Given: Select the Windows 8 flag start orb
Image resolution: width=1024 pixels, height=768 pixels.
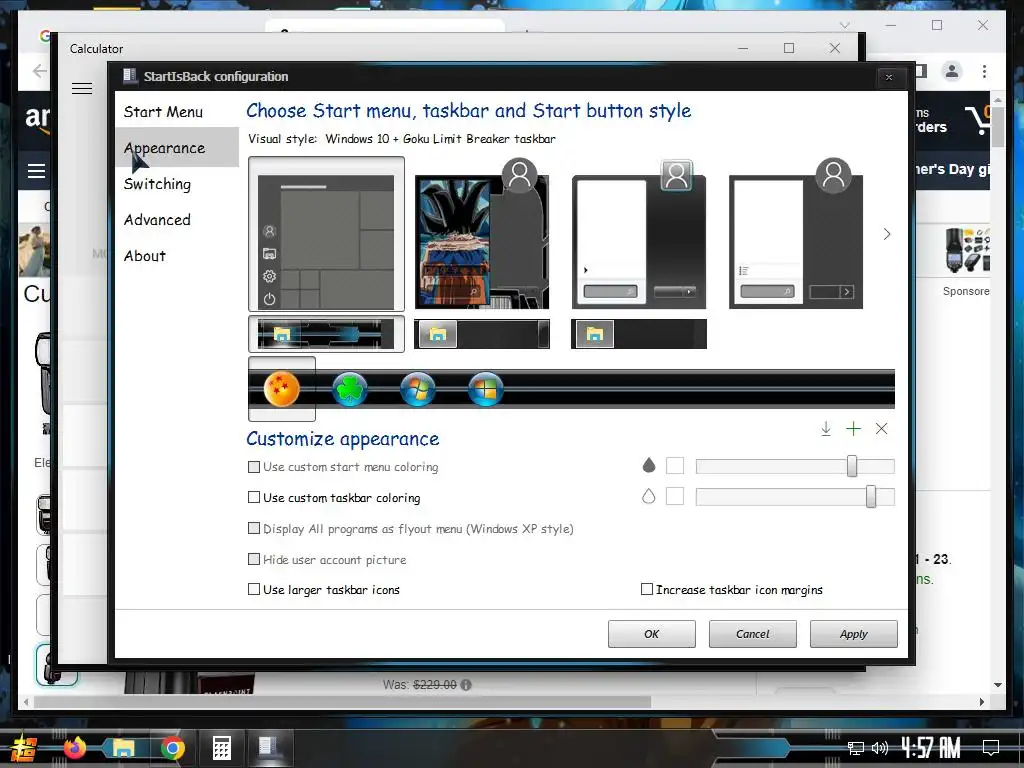Looking at the screenshot, I should click(x=486, y=389).
